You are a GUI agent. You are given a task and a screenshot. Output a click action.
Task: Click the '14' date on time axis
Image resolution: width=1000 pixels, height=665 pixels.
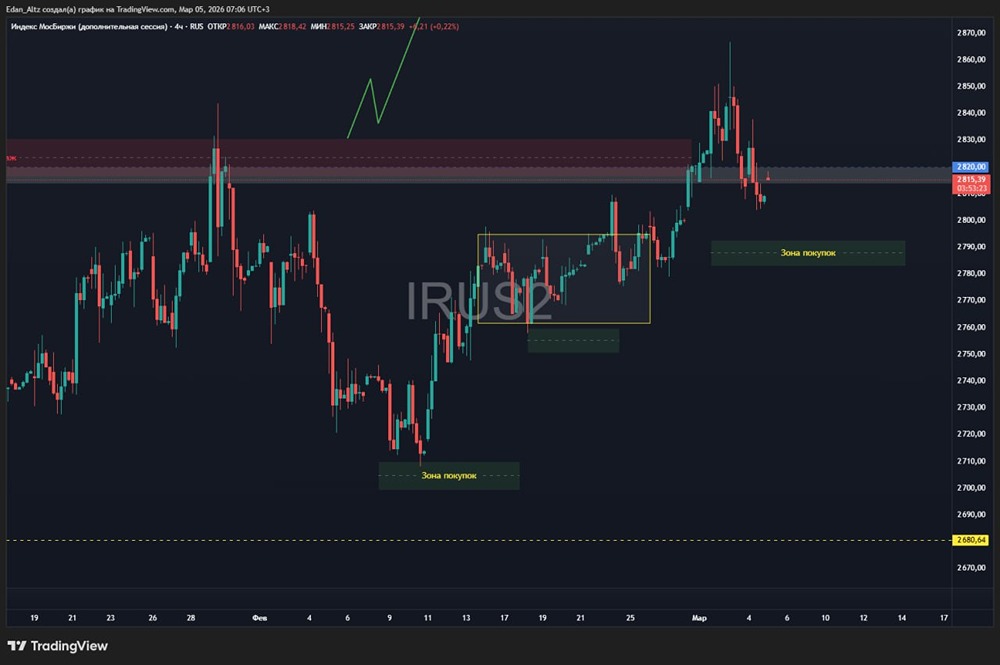point(902,618)
